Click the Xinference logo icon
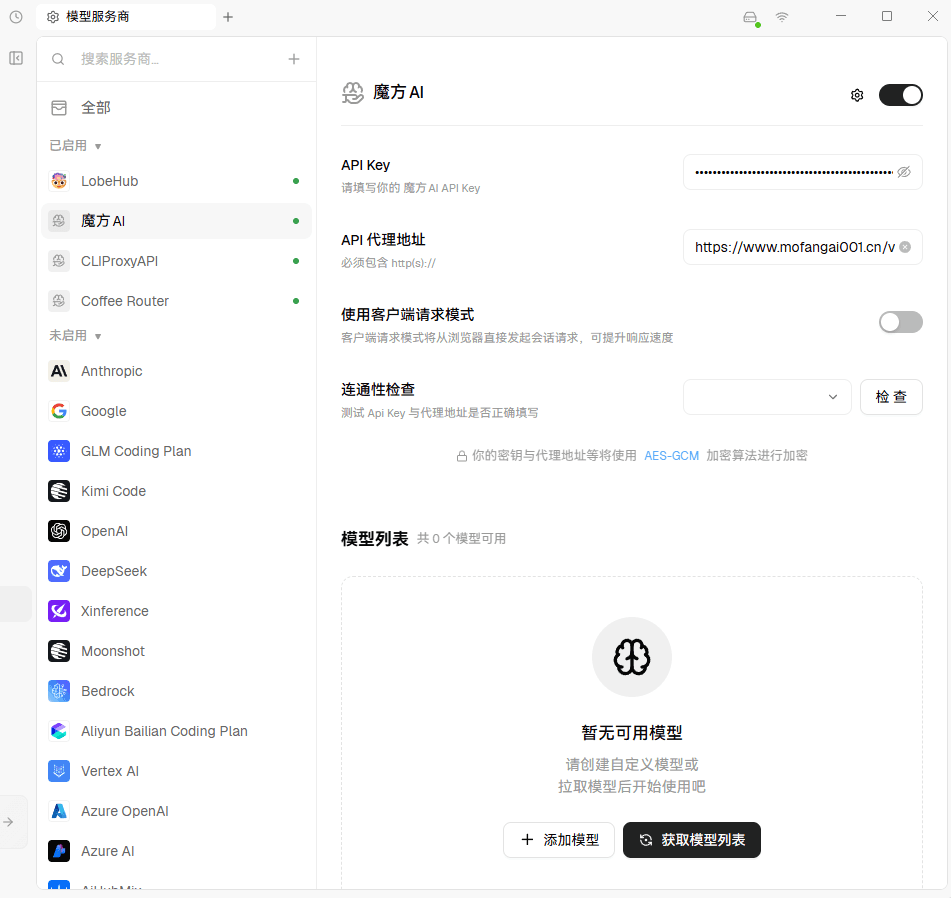Screen dimensions: 951x898 (x=59, y=611)
